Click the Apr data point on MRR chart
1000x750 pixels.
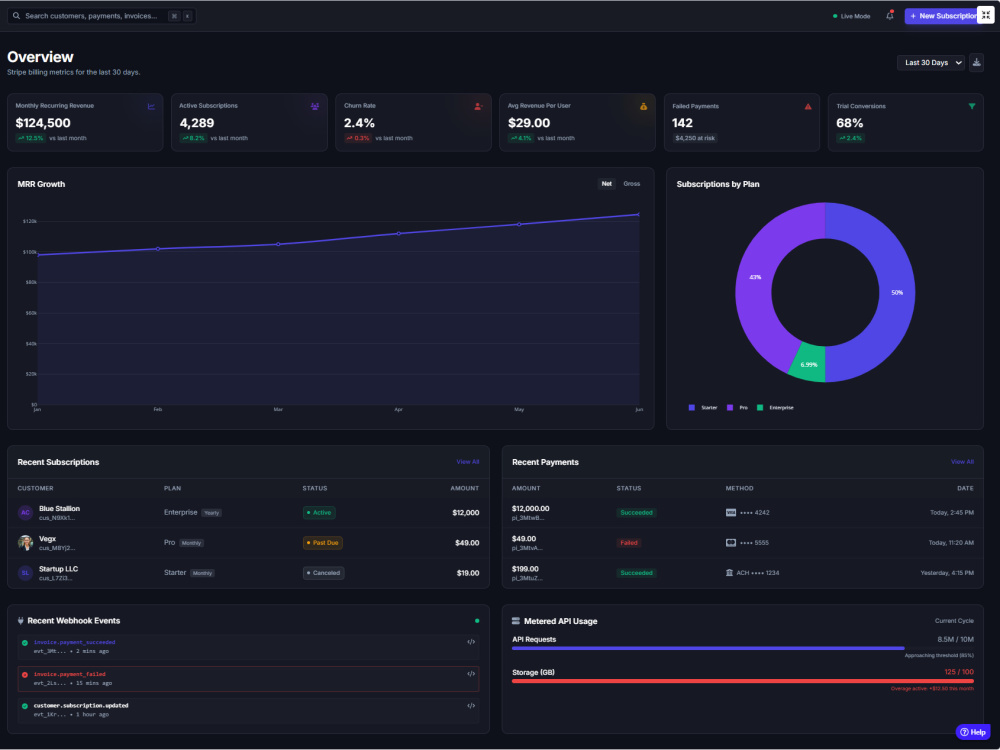(x=399, y=233)
